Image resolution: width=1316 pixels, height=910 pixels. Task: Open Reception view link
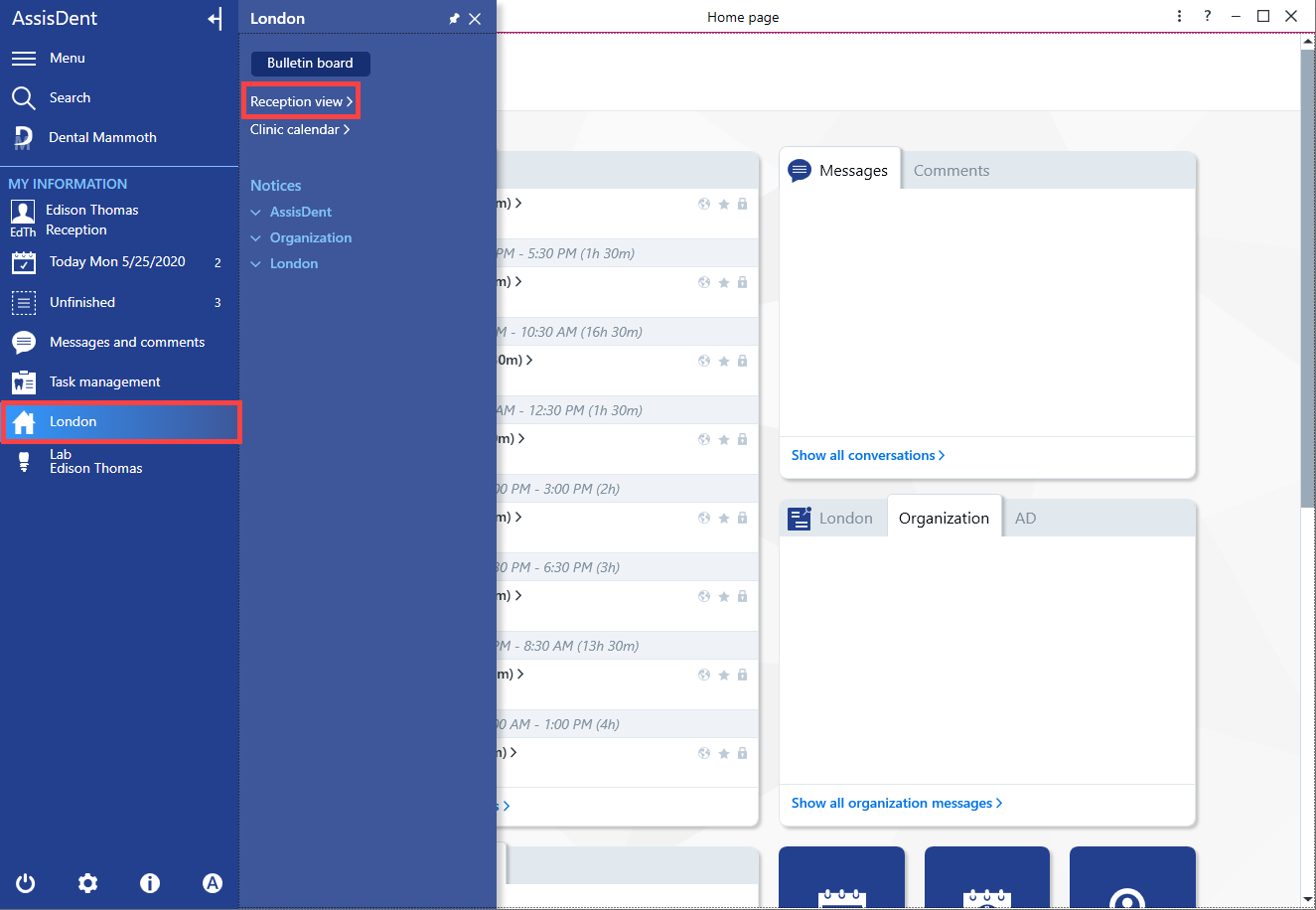tap(301, 101)
